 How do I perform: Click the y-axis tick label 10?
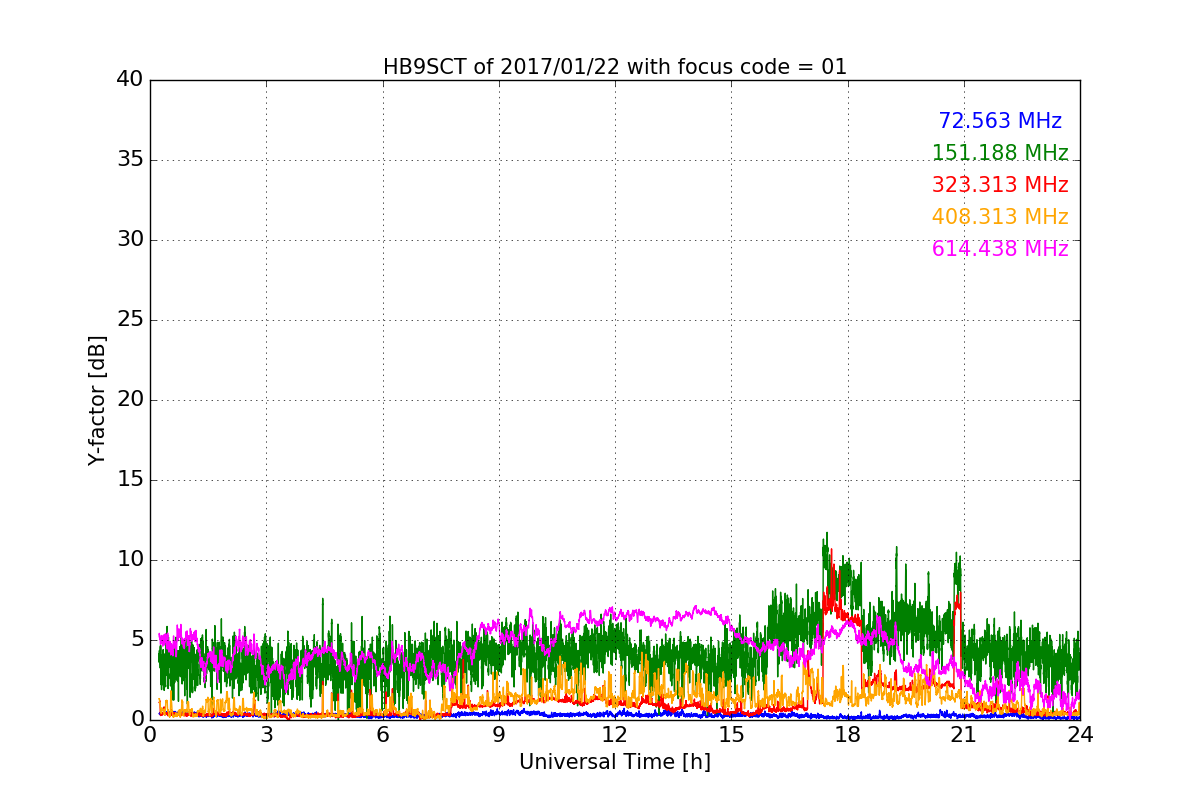coord(130,560)
